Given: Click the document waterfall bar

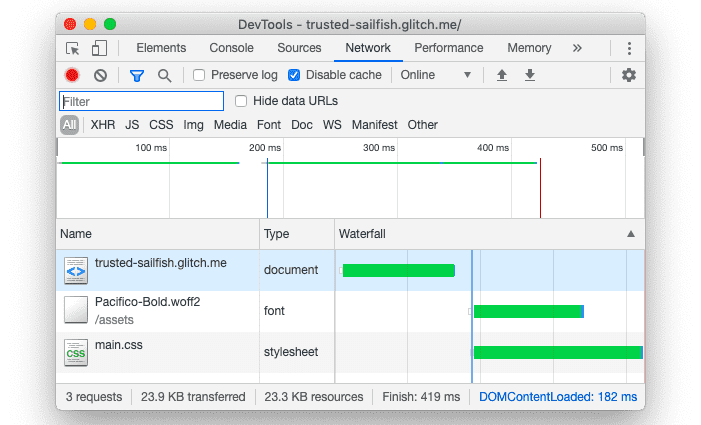Looking at the screenshot, I should (x=399, y=270).
